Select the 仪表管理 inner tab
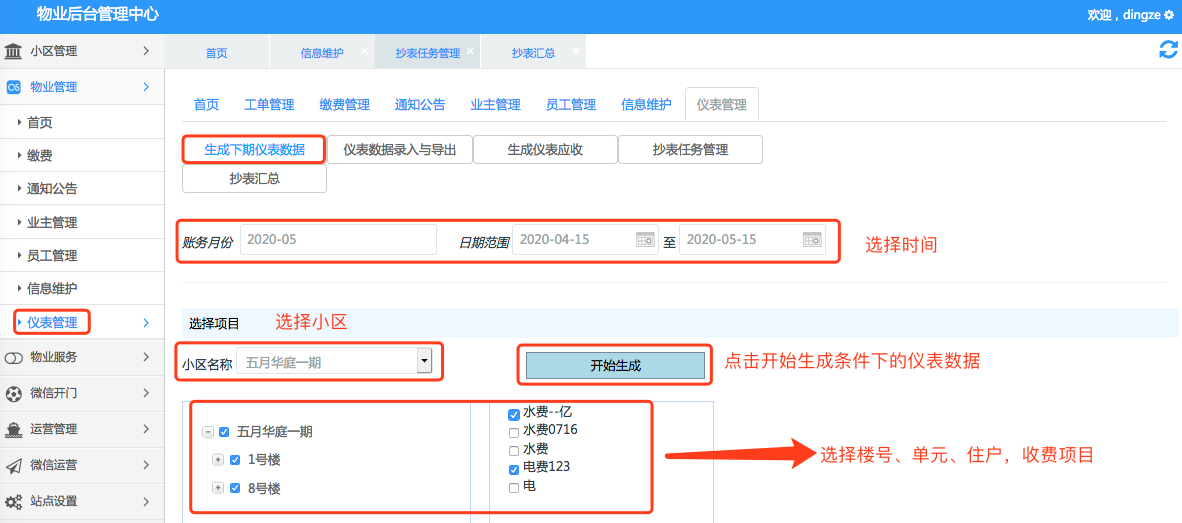This screenshot has width=1182, height=523. point(721,105)
